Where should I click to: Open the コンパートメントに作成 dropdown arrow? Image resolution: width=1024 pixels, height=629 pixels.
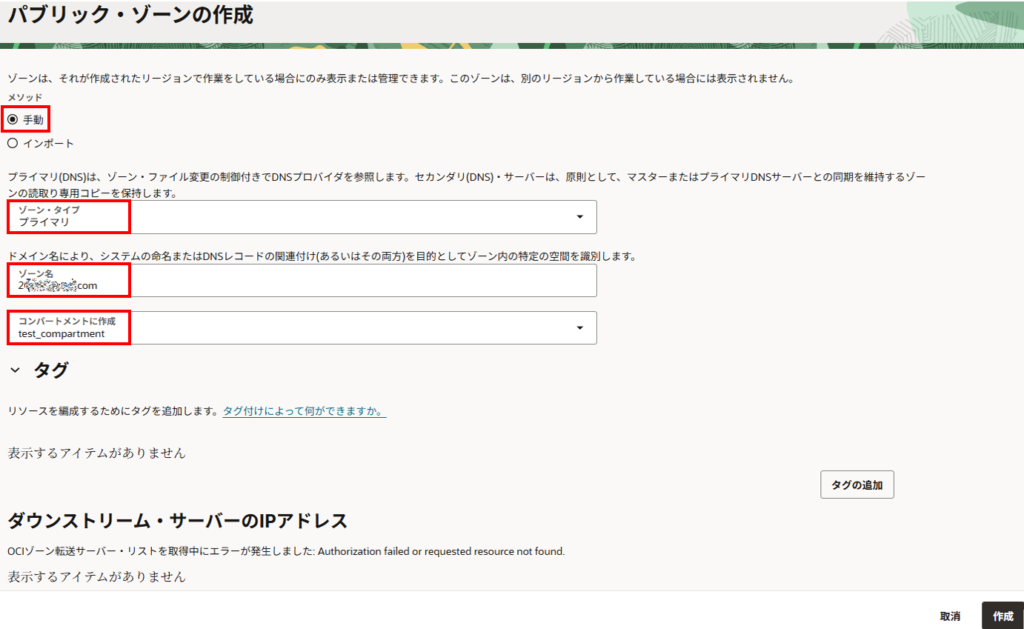coord(580,328)
